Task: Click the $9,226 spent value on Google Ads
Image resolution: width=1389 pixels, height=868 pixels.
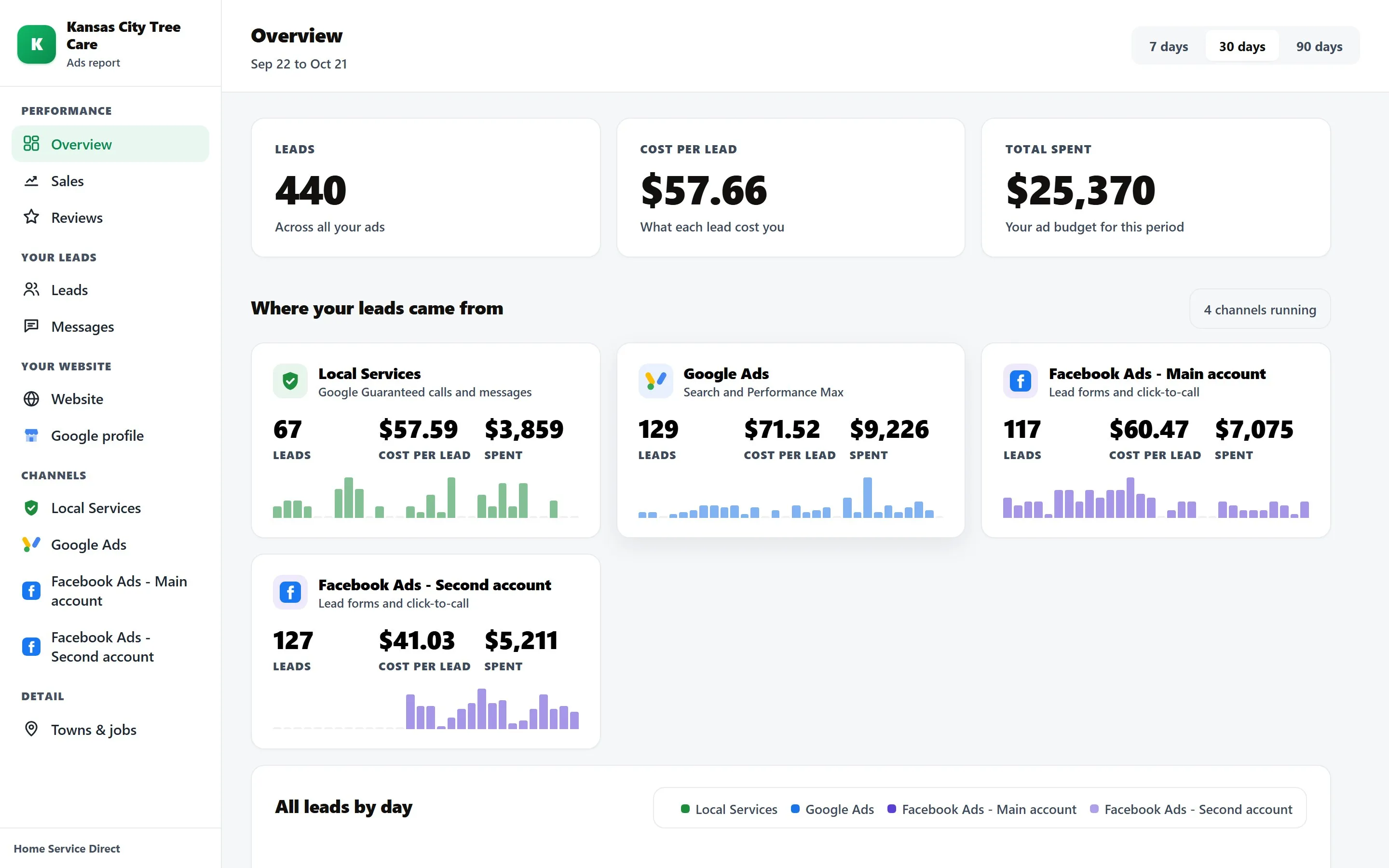Action: pos(889,429)
